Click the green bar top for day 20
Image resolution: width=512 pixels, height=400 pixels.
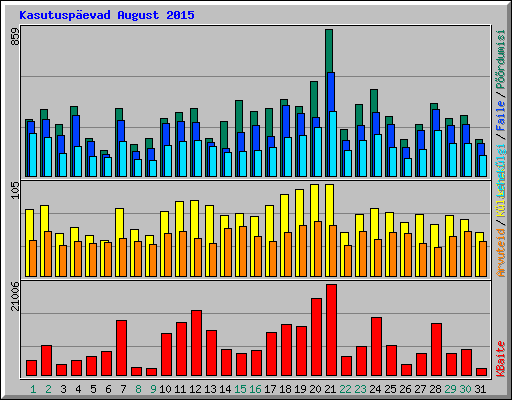[x=314, y=98]
